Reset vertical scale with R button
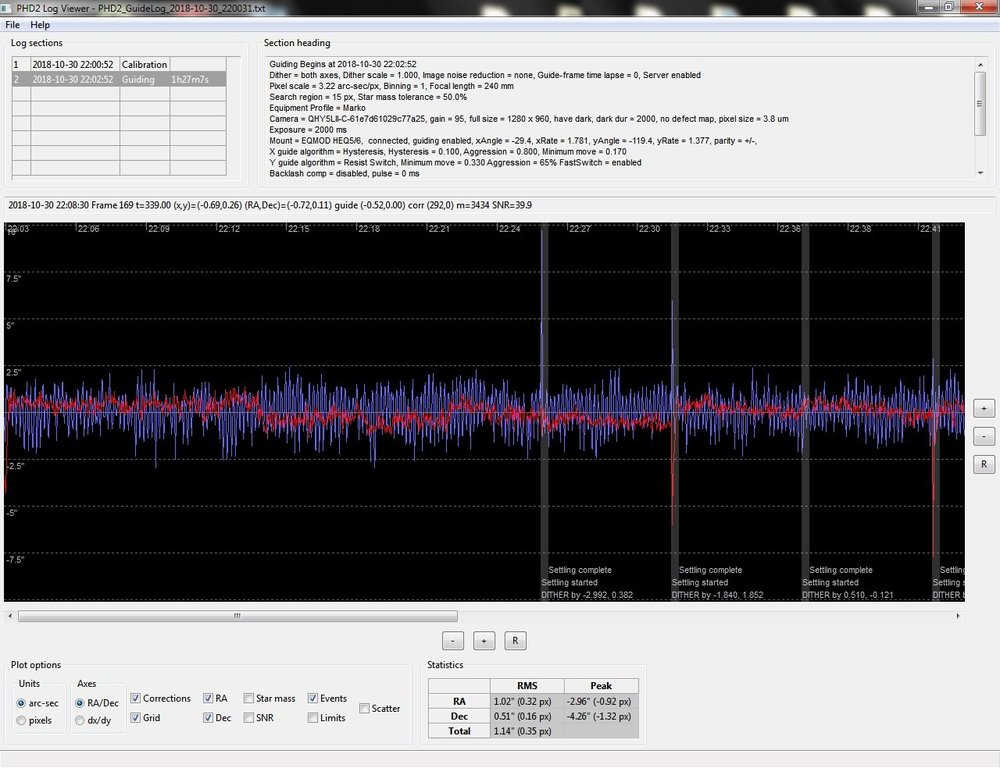The height and width of the screenshot is (768, 1000). pos(983,464)
